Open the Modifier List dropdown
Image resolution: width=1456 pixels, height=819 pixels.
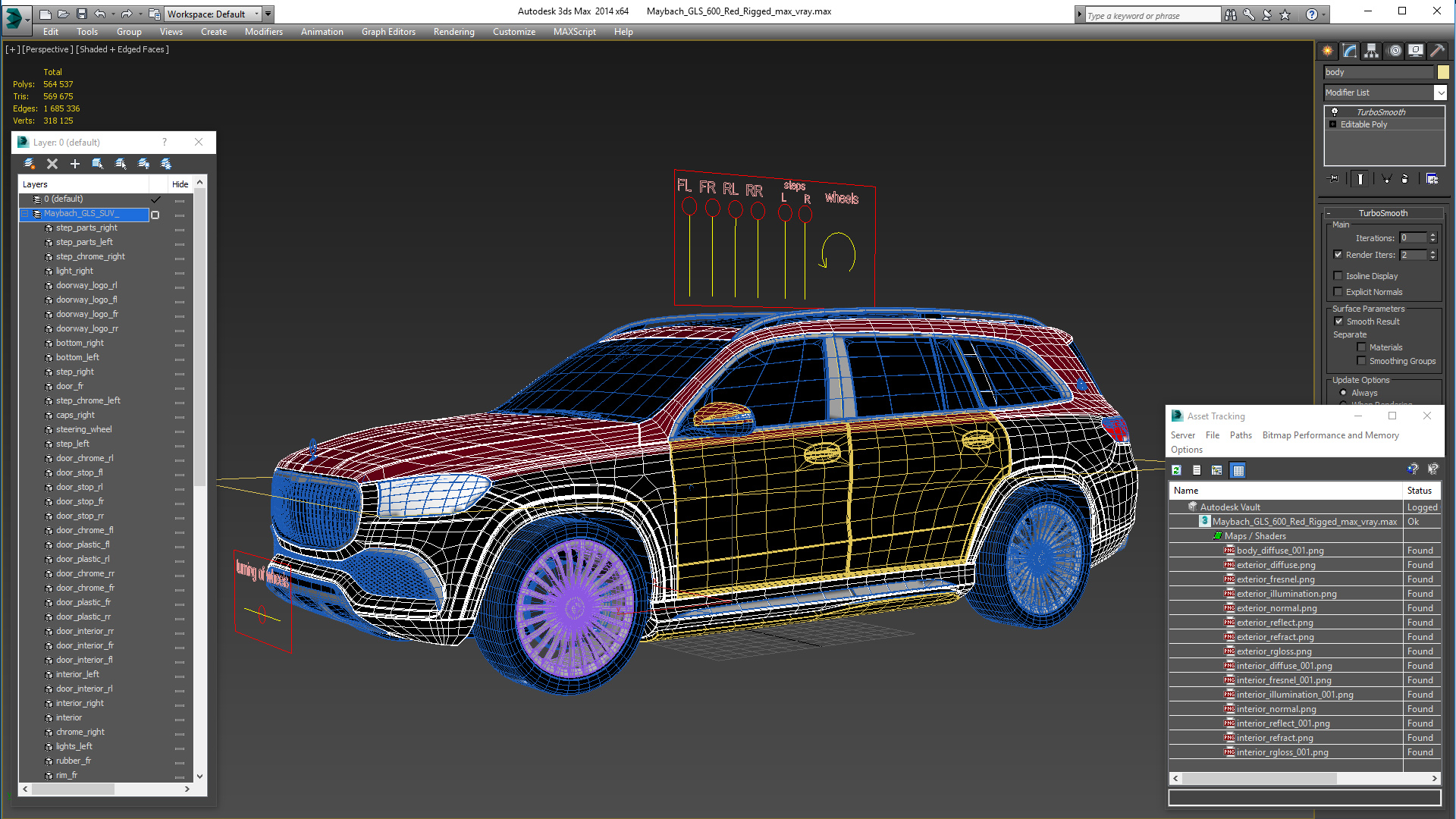tap(1440, 93)
